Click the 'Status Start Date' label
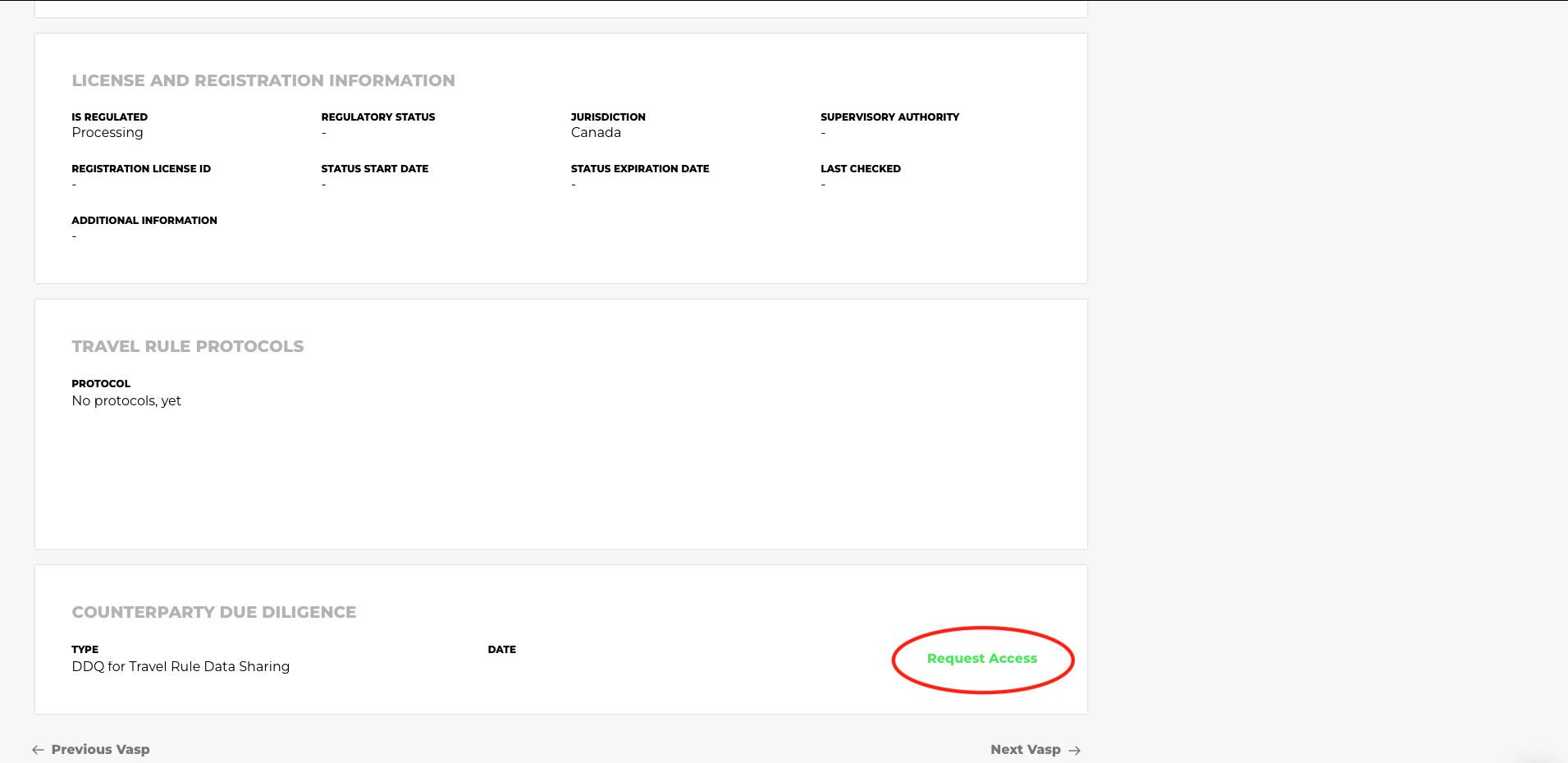 click(375, 169)
